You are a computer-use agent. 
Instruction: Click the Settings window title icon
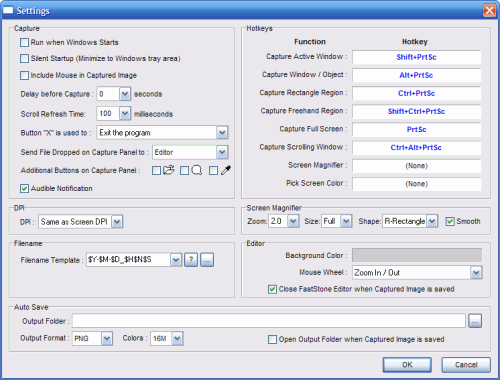pos(8,10)
